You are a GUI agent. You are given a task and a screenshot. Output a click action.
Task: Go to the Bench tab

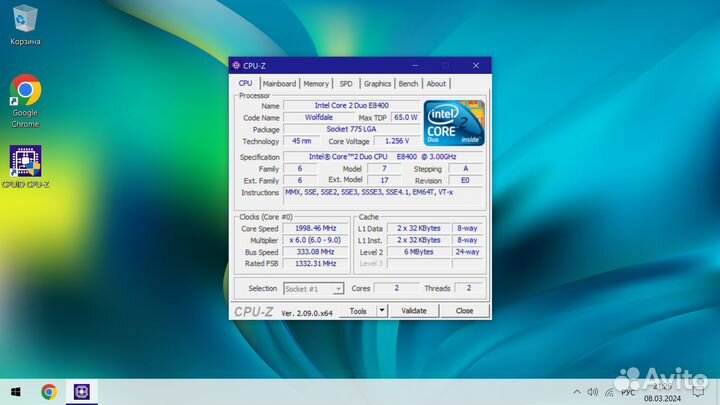pyautogui.click(x=408, y=84)
